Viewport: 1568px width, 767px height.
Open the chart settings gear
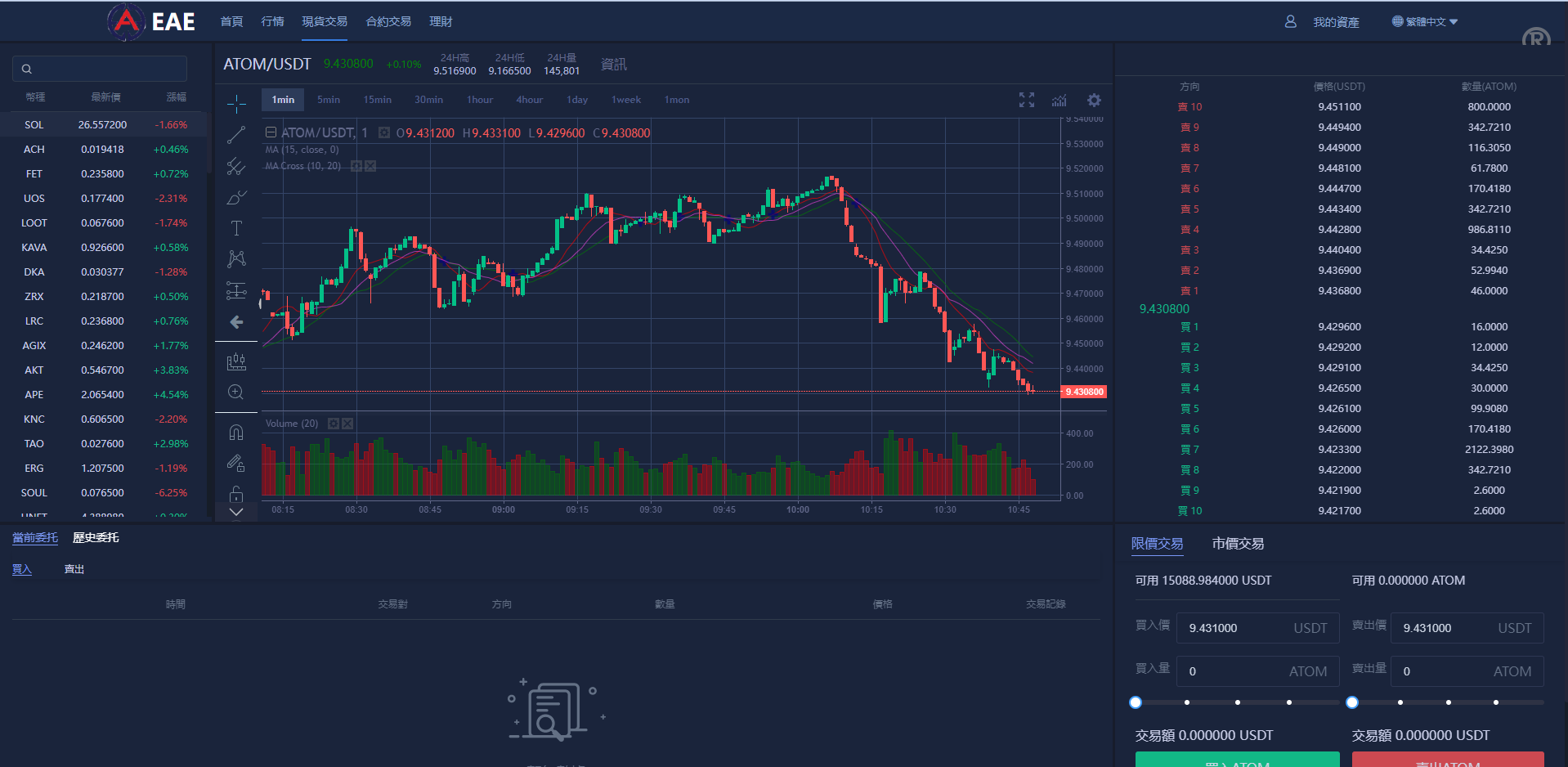(1094, 100)
